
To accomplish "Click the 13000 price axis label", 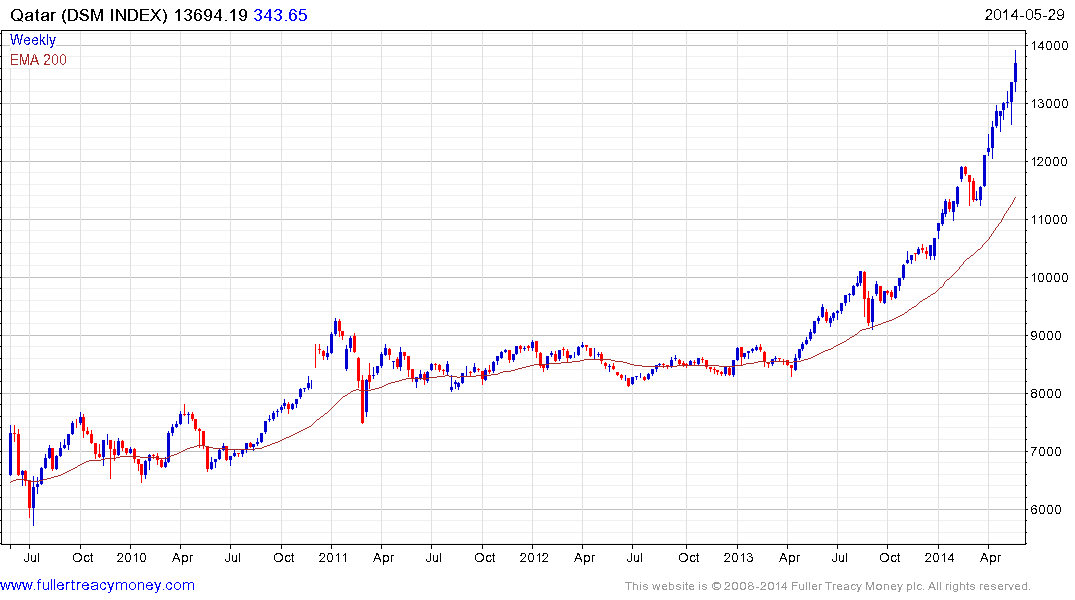I will pos(1049,104).
